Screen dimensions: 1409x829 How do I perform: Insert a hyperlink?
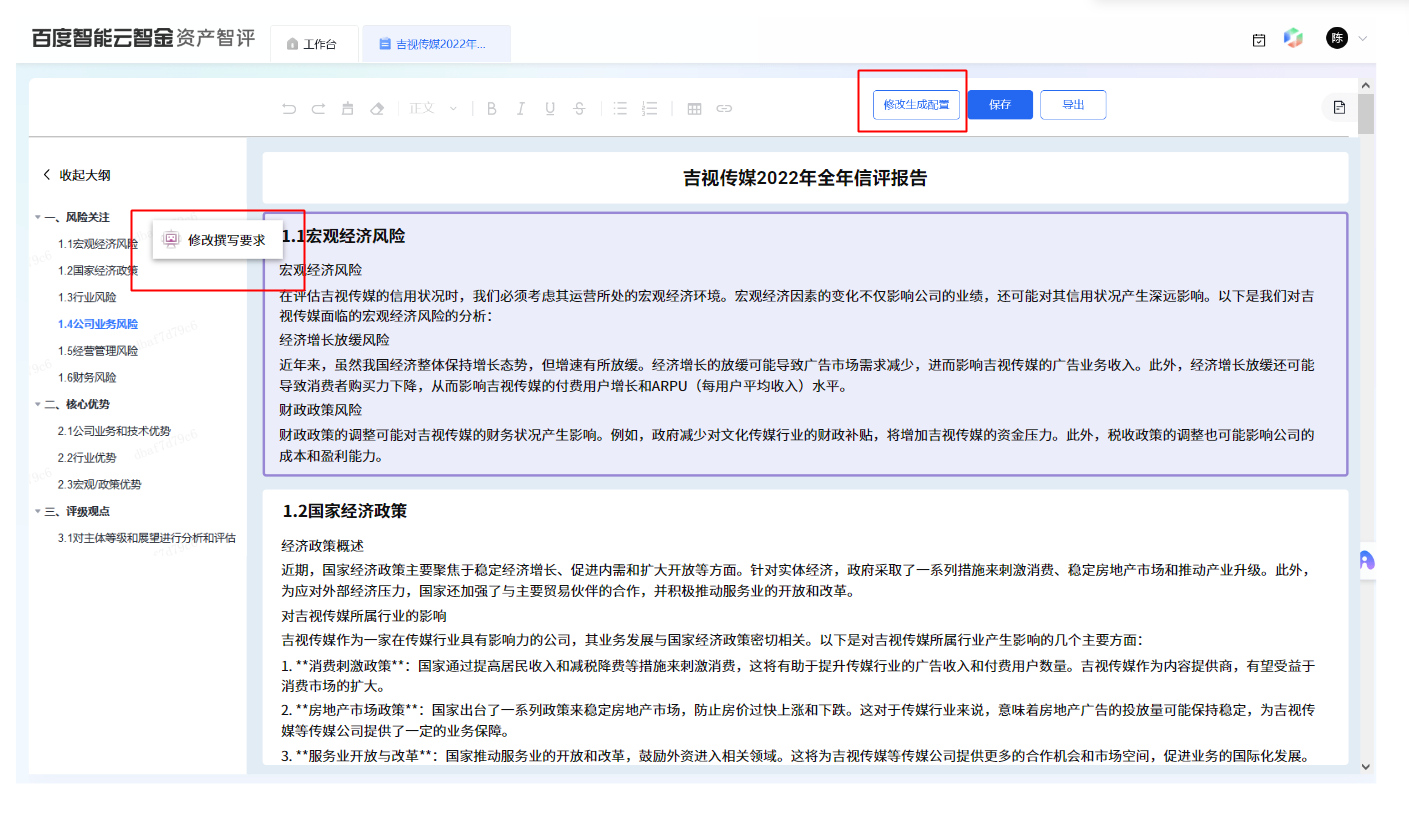[724, 108]
